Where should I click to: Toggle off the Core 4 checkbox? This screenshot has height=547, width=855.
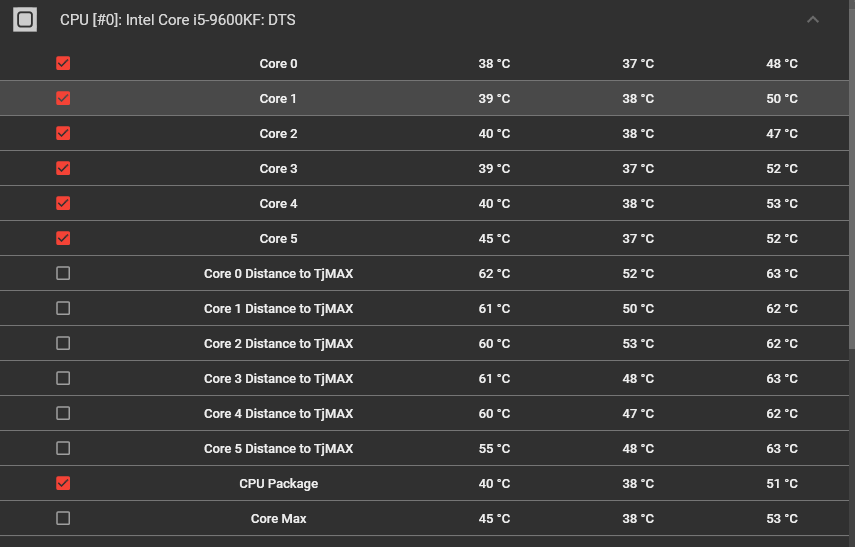click(63, 204)
